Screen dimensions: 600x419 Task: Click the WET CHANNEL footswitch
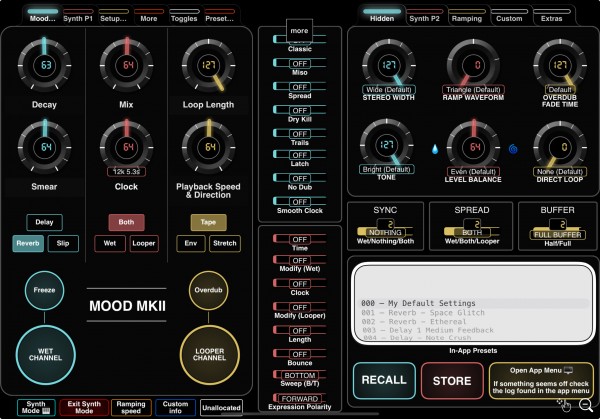tap(46, 355)
